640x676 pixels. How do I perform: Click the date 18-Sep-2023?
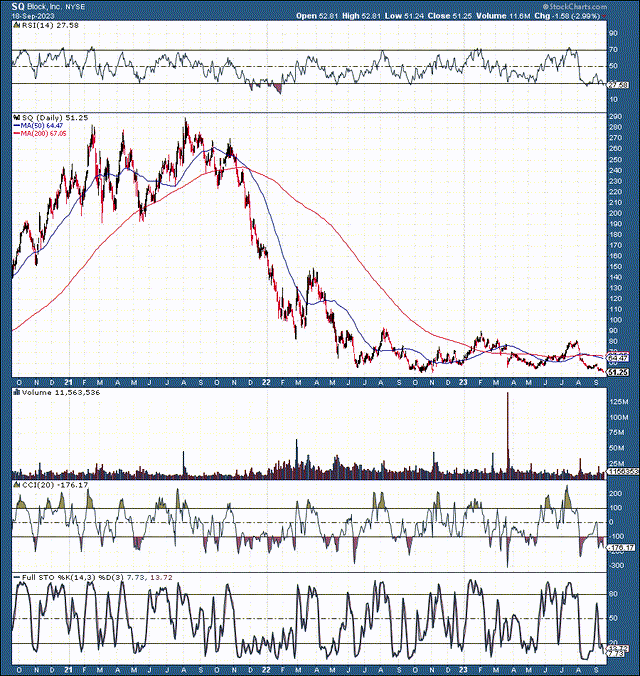[33, 16]
